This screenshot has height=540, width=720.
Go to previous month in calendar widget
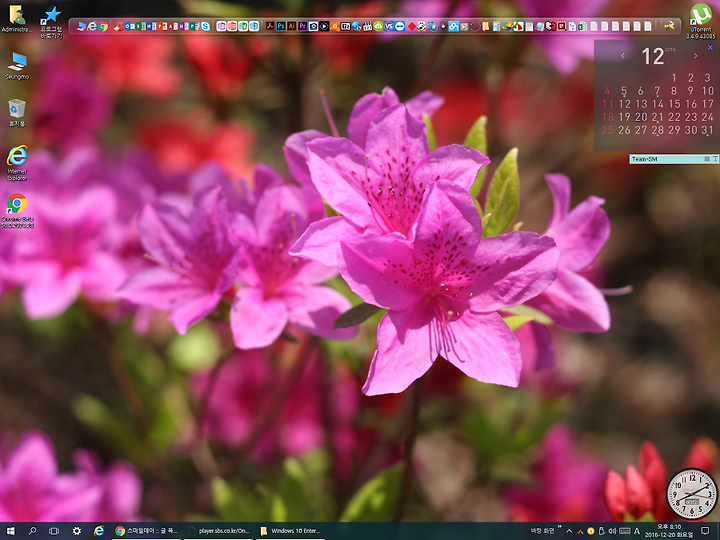pos(623,56)
